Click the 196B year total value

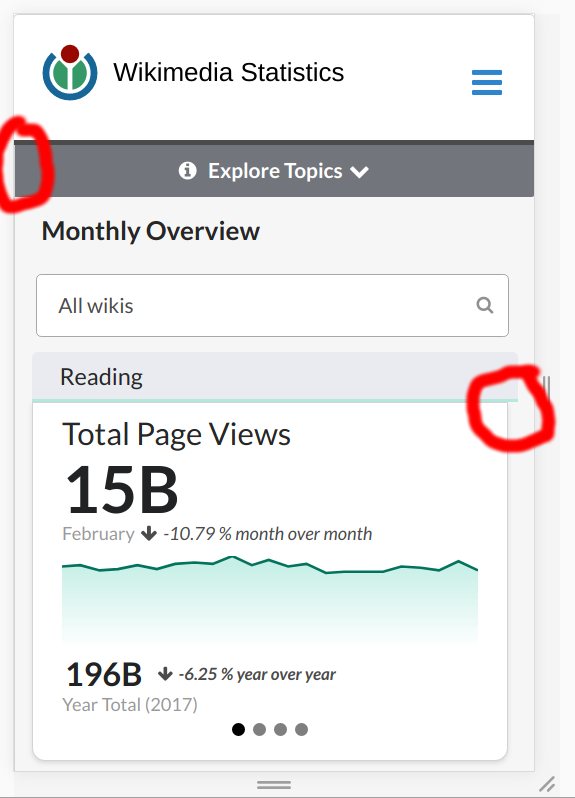click(x=104, y=675)
